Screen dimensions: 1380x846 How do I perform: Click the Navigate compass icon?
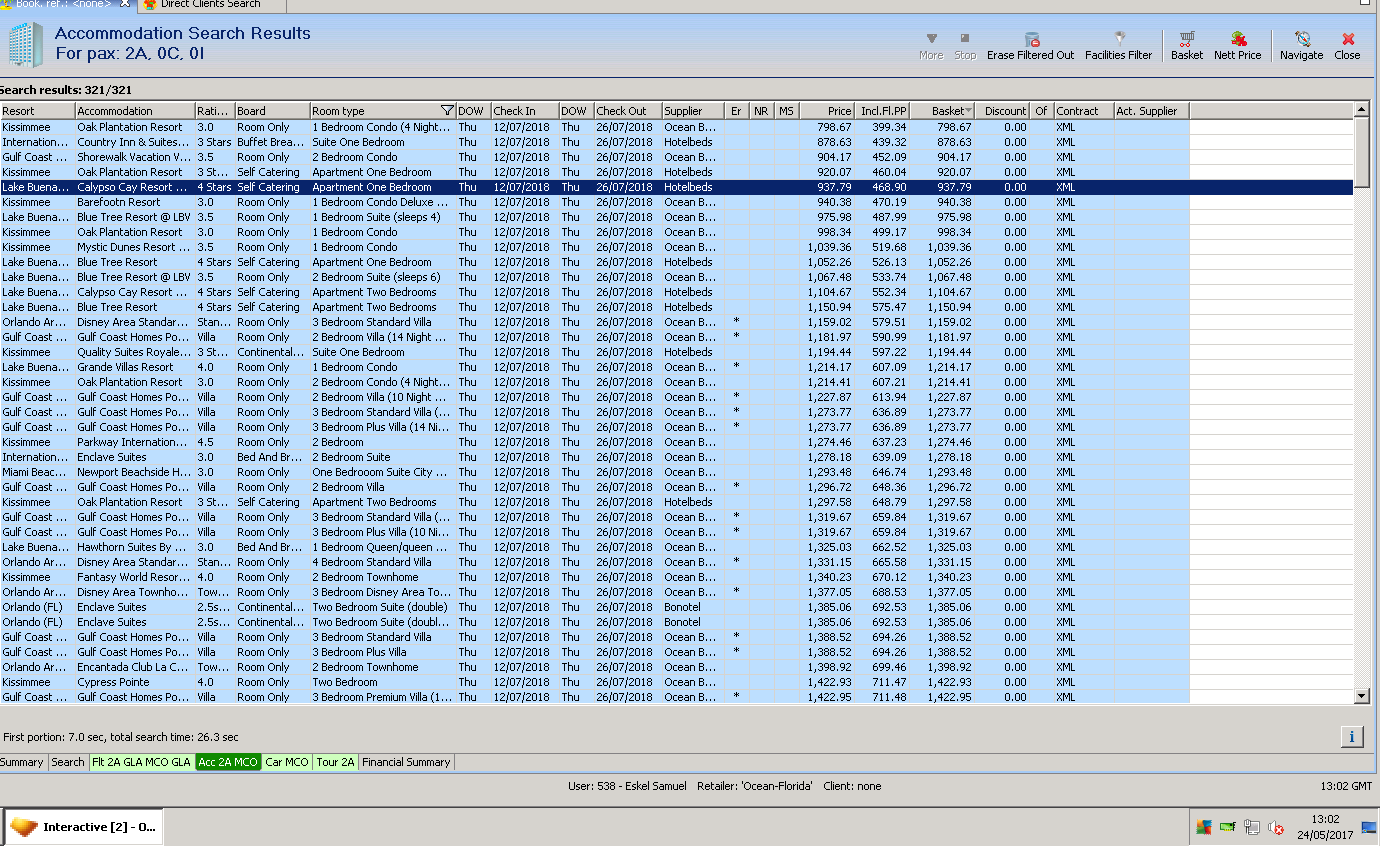coord(1302,40)
